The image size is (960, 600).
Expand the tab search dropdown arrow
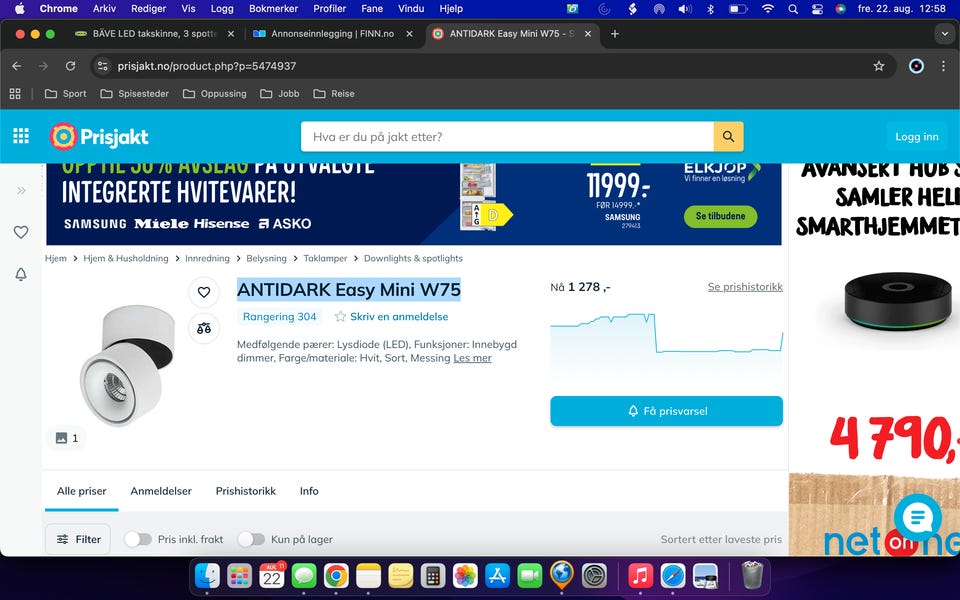[x=944, y=34]
